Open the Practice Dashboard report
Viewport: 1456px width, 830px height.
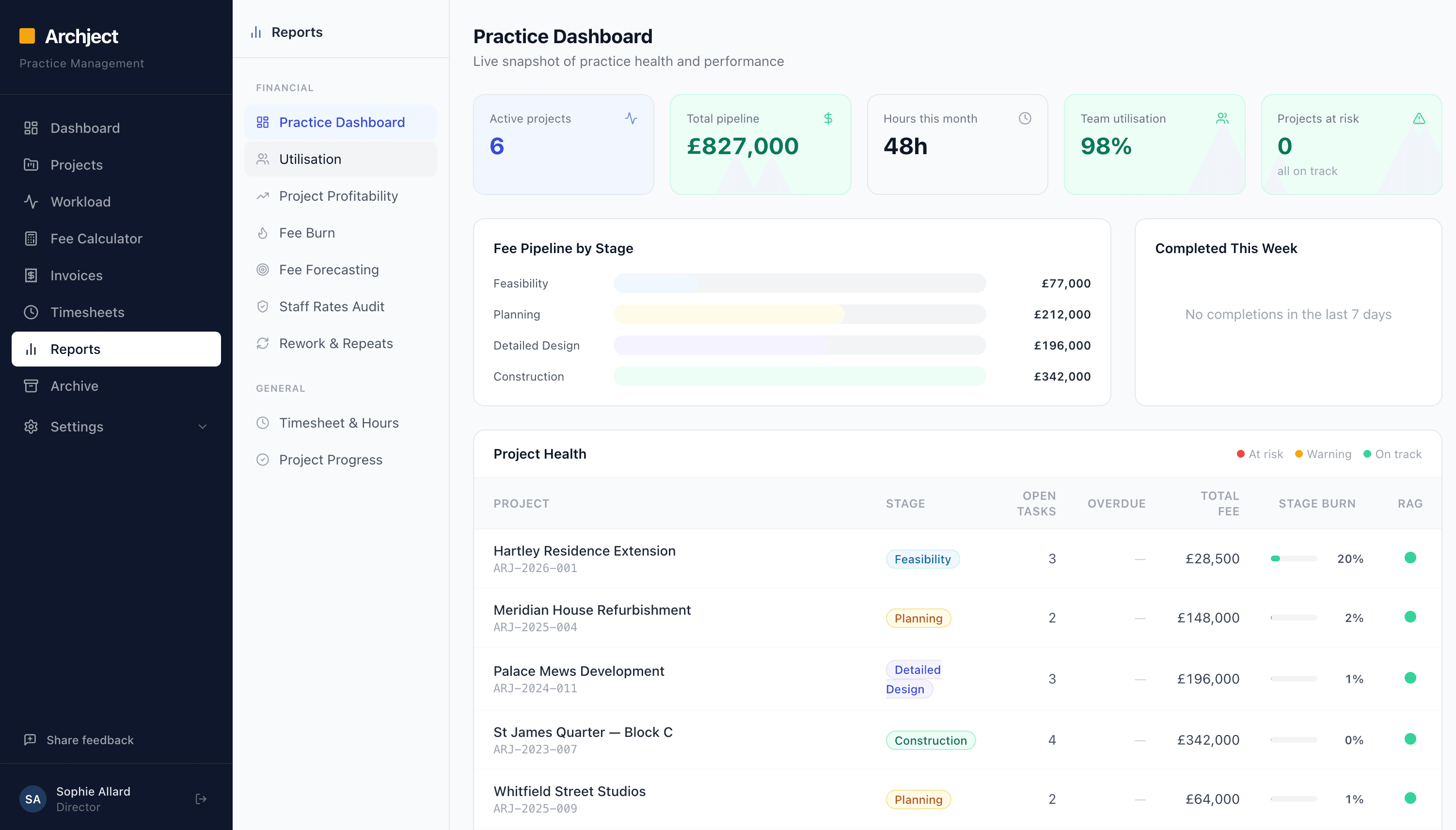click(341, 122)
